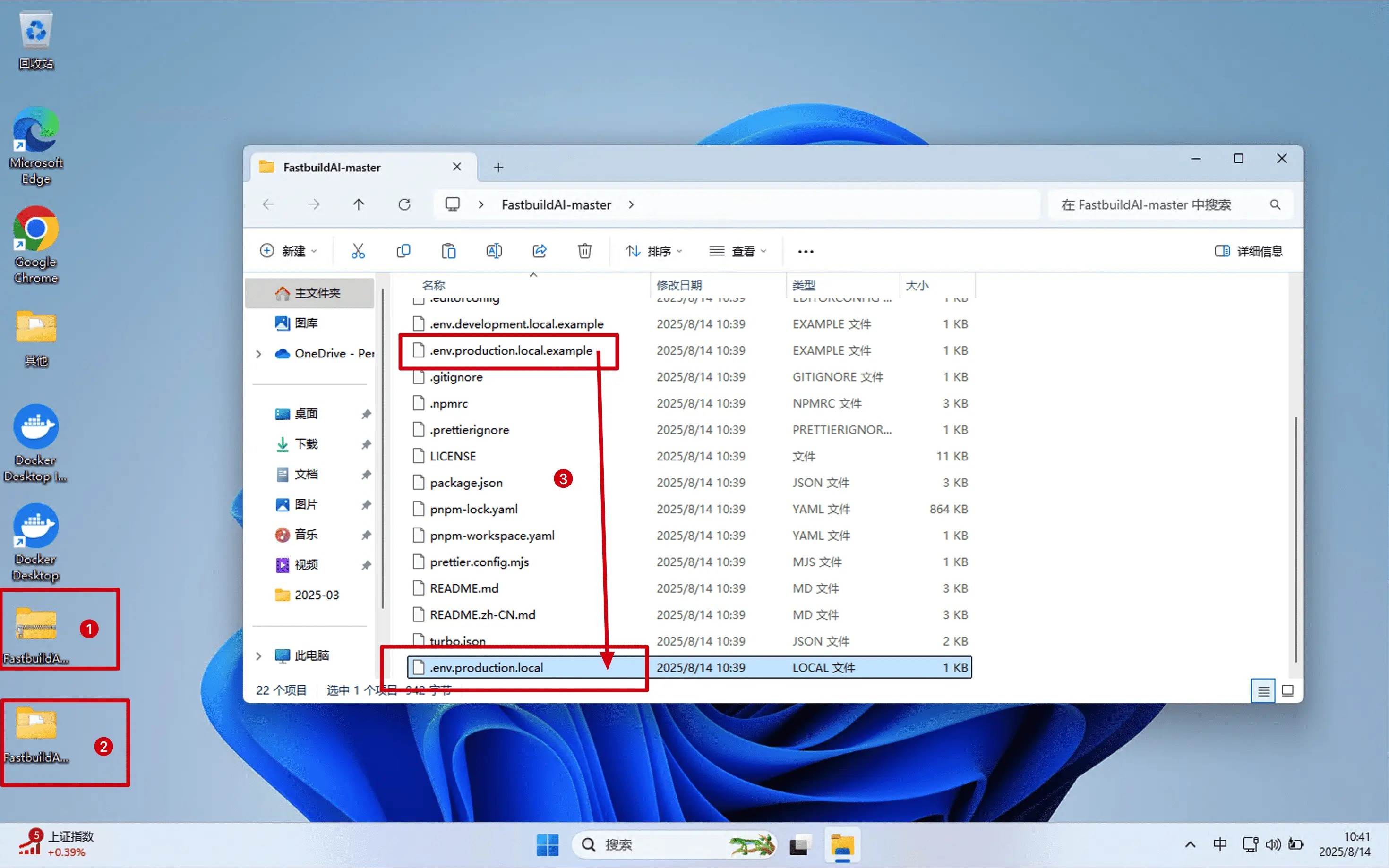Delete the selected file with toolbar icon
This screenshot has height=868, width=1389.
(x=584, y=251)
